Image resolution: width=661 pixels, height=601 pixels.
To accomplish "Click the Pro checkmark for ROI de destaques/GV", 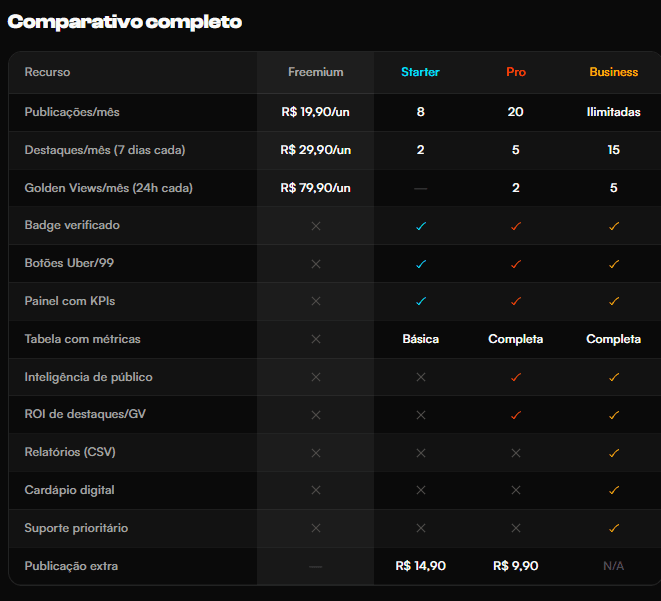I will pyautogui.click(x=516, y=415).
